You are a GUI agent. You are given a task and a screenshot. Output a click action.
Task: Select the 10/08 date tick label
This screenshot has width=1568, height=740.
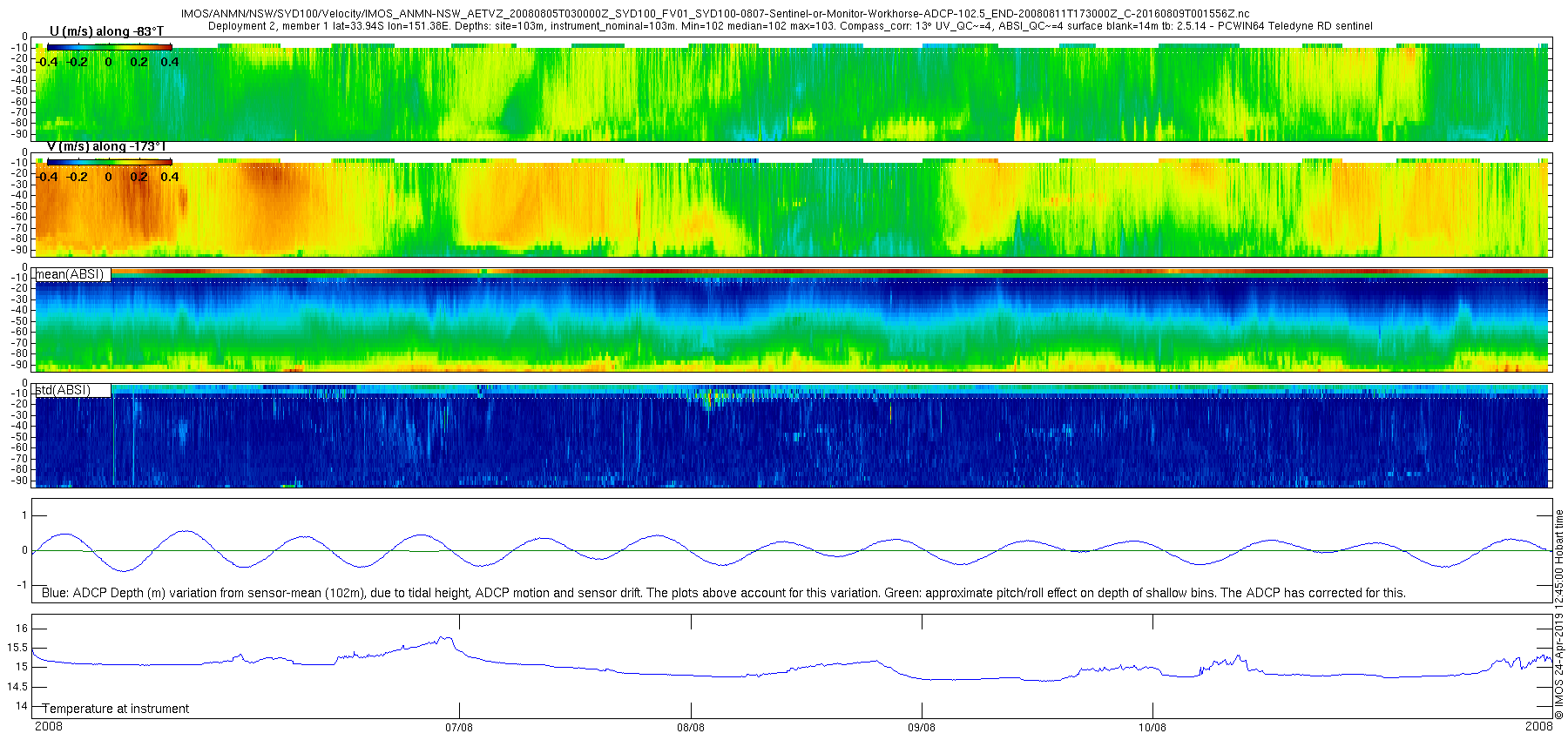click(1152, 727)
